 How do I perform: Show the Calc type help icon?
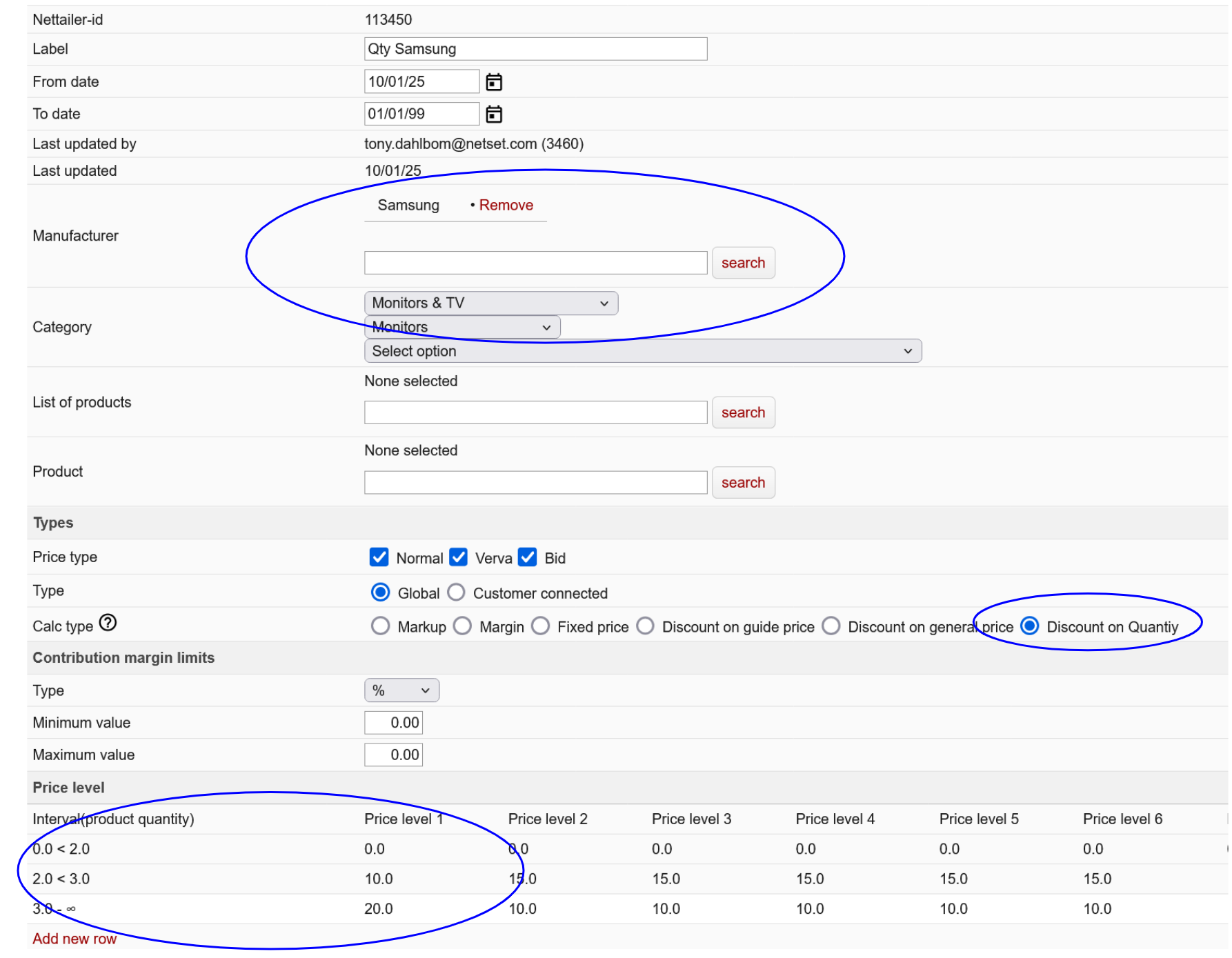click(108, 623)
